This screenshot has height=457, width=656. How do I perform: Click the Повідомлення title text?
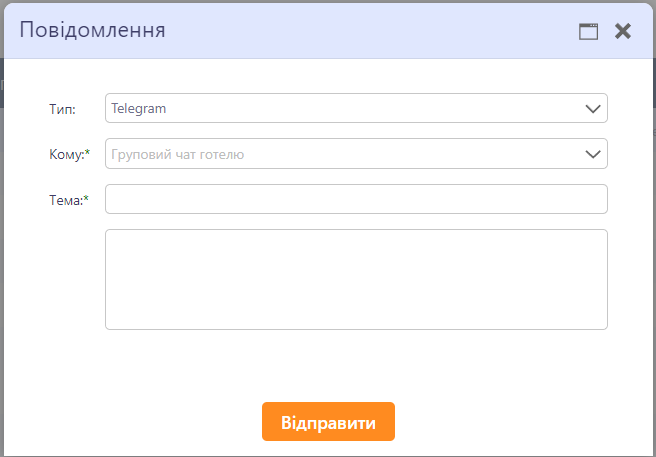(92, 30)
